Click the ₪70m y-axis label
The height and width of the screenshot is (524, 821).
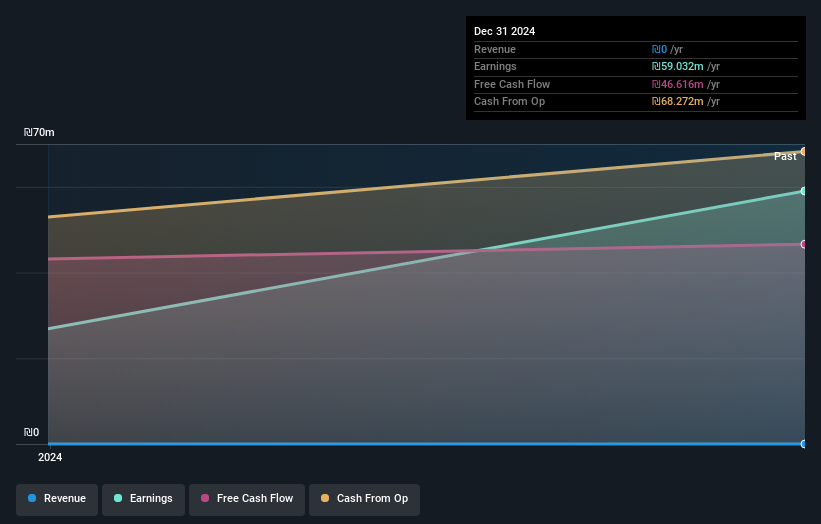[x=39, y=132]
